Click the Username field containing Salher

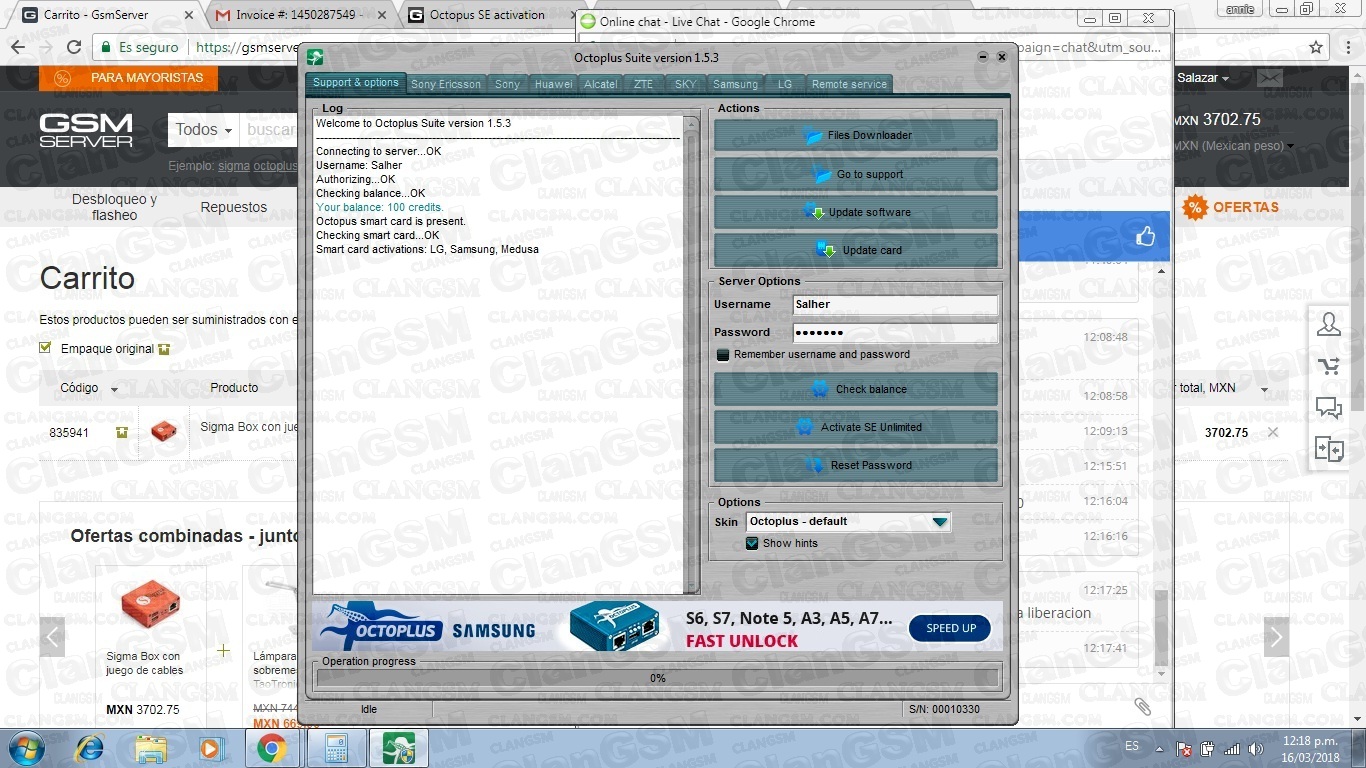tap(895, 305)
